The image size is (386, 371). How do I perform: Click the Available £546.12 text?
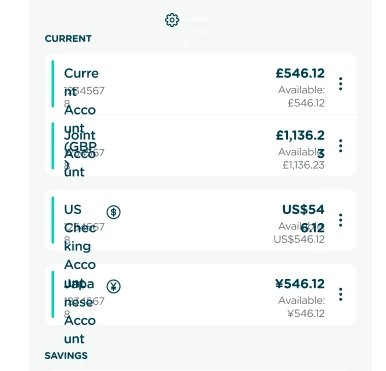(x=302, y=96)
